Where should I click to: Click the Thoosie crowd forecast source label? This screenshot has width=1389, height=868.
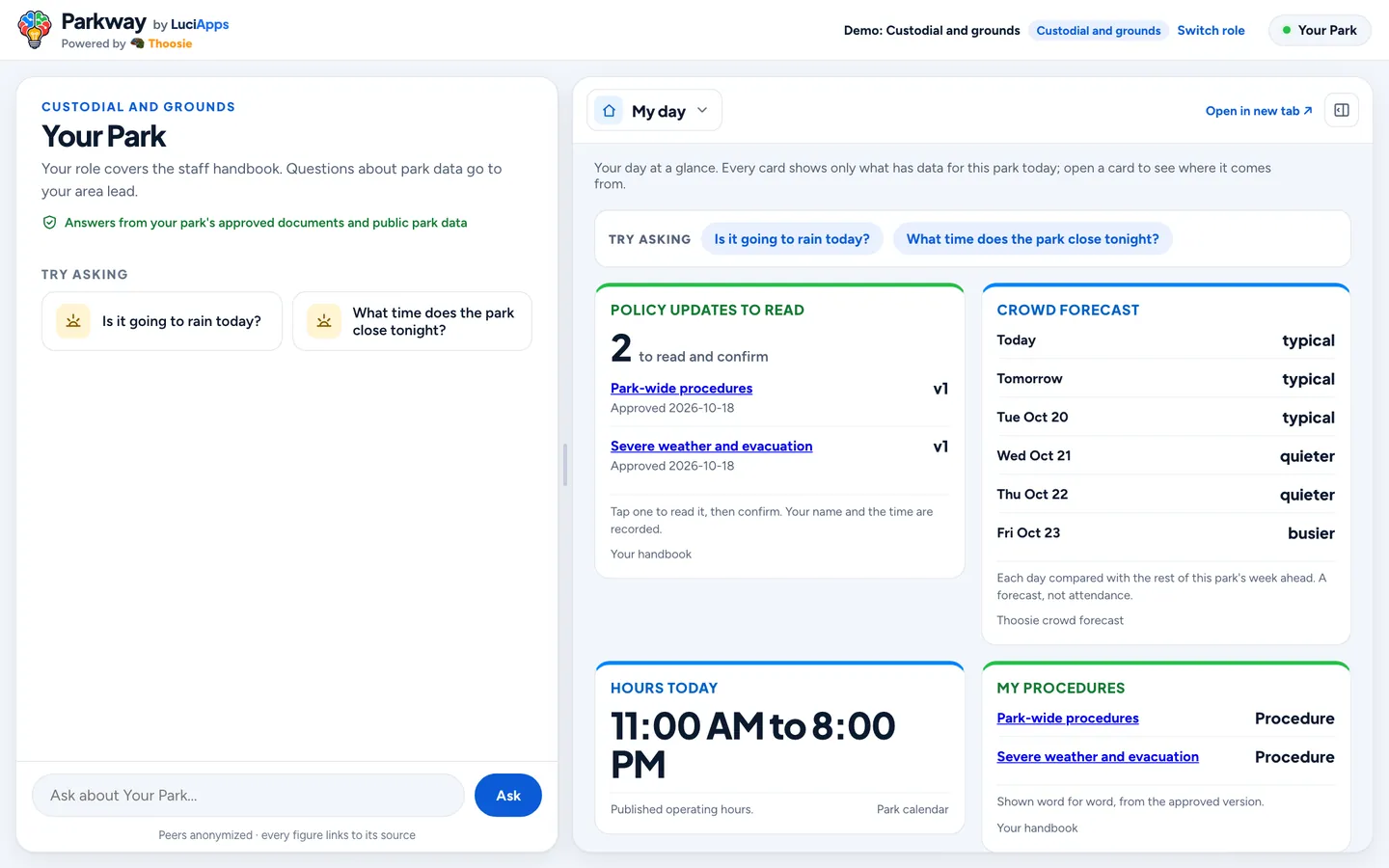(1060, 621)
